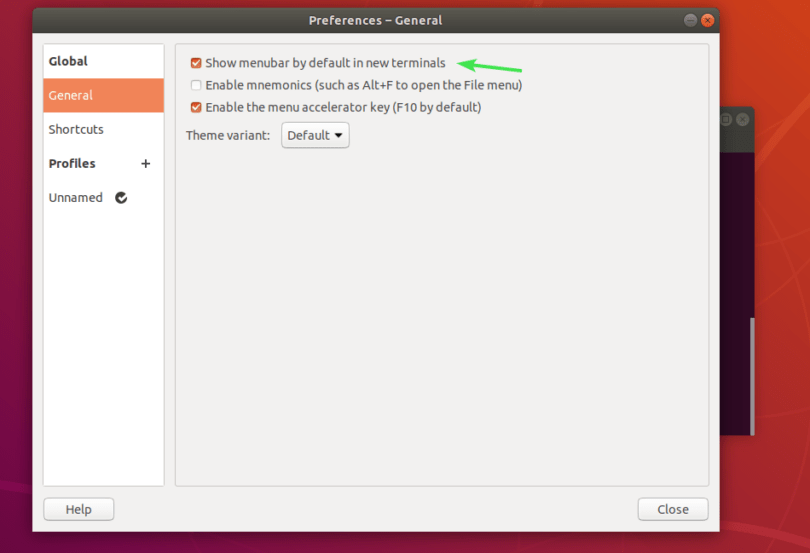Open the Theme variant dropdown
Screen dimensions: 810x553
pyautogui.click(x=315, y=135)
